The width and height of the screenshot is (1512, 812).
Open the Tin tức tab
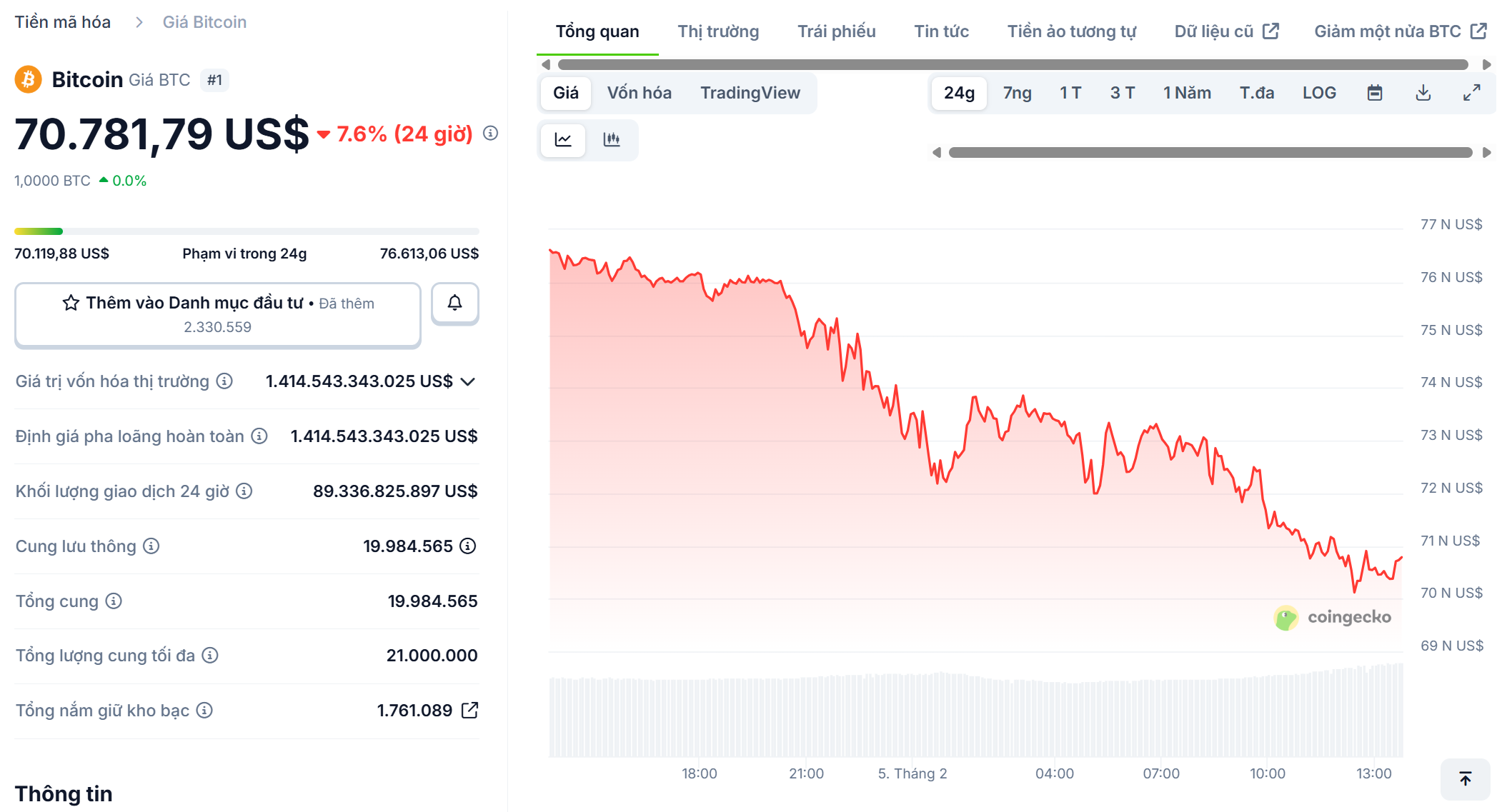tap(940, 31)
